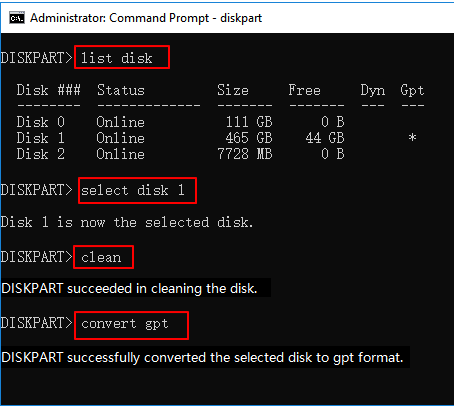Click the DISKPART> prompt before 'select disk 1'
This screenshot has width=454, height=407.
pos(36,190)
